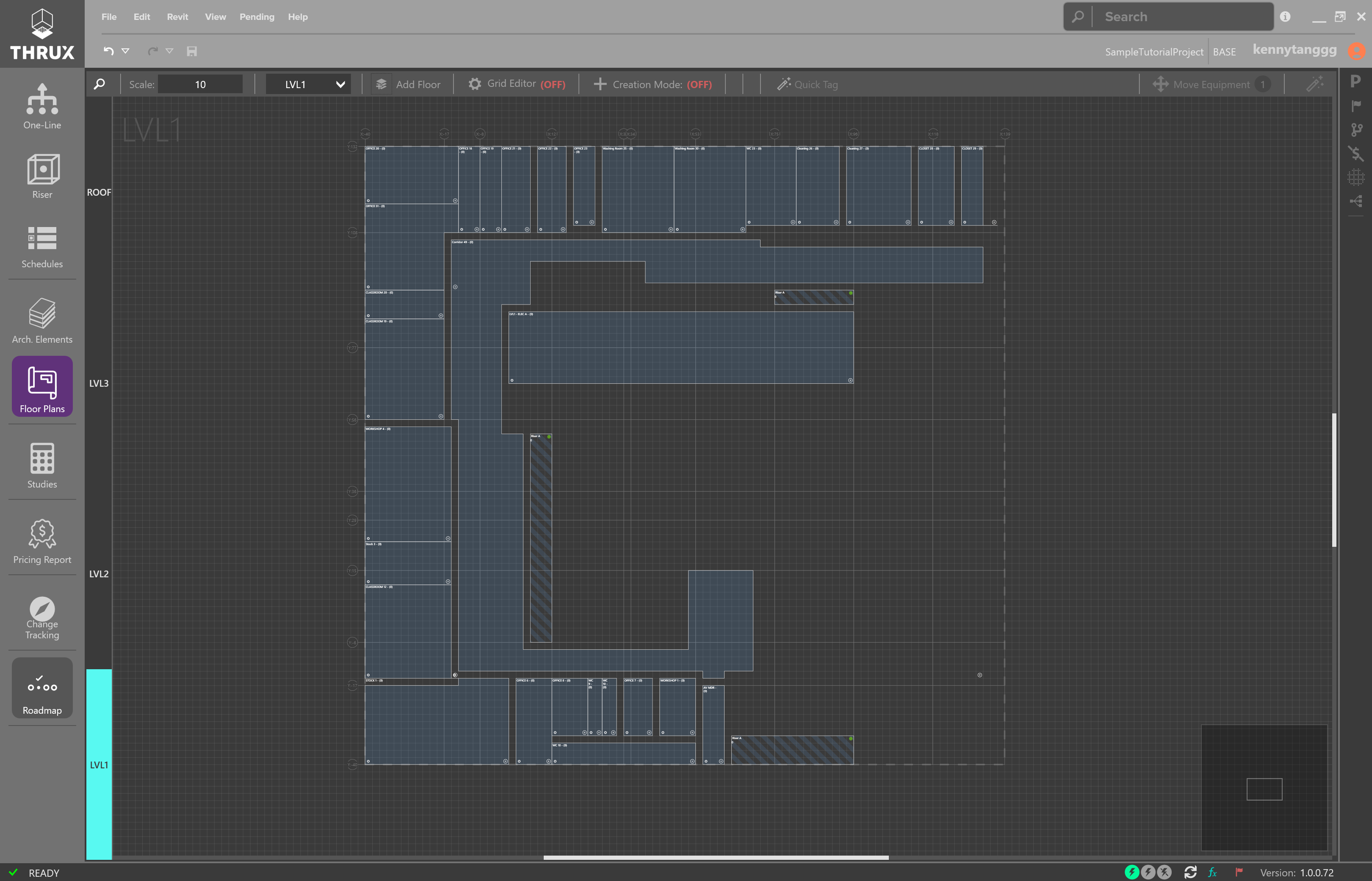Click the kennytanggg username

coord(1294,50)
